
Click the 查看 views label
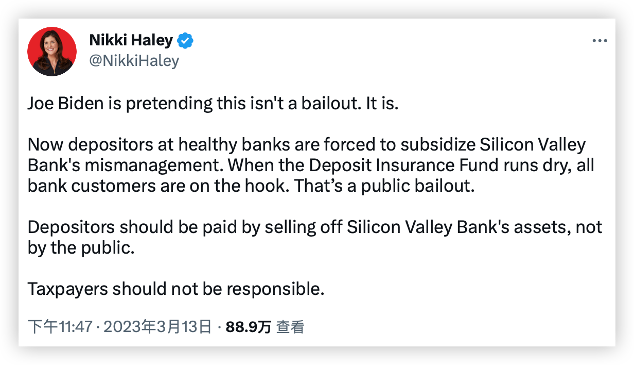[290, 327]
